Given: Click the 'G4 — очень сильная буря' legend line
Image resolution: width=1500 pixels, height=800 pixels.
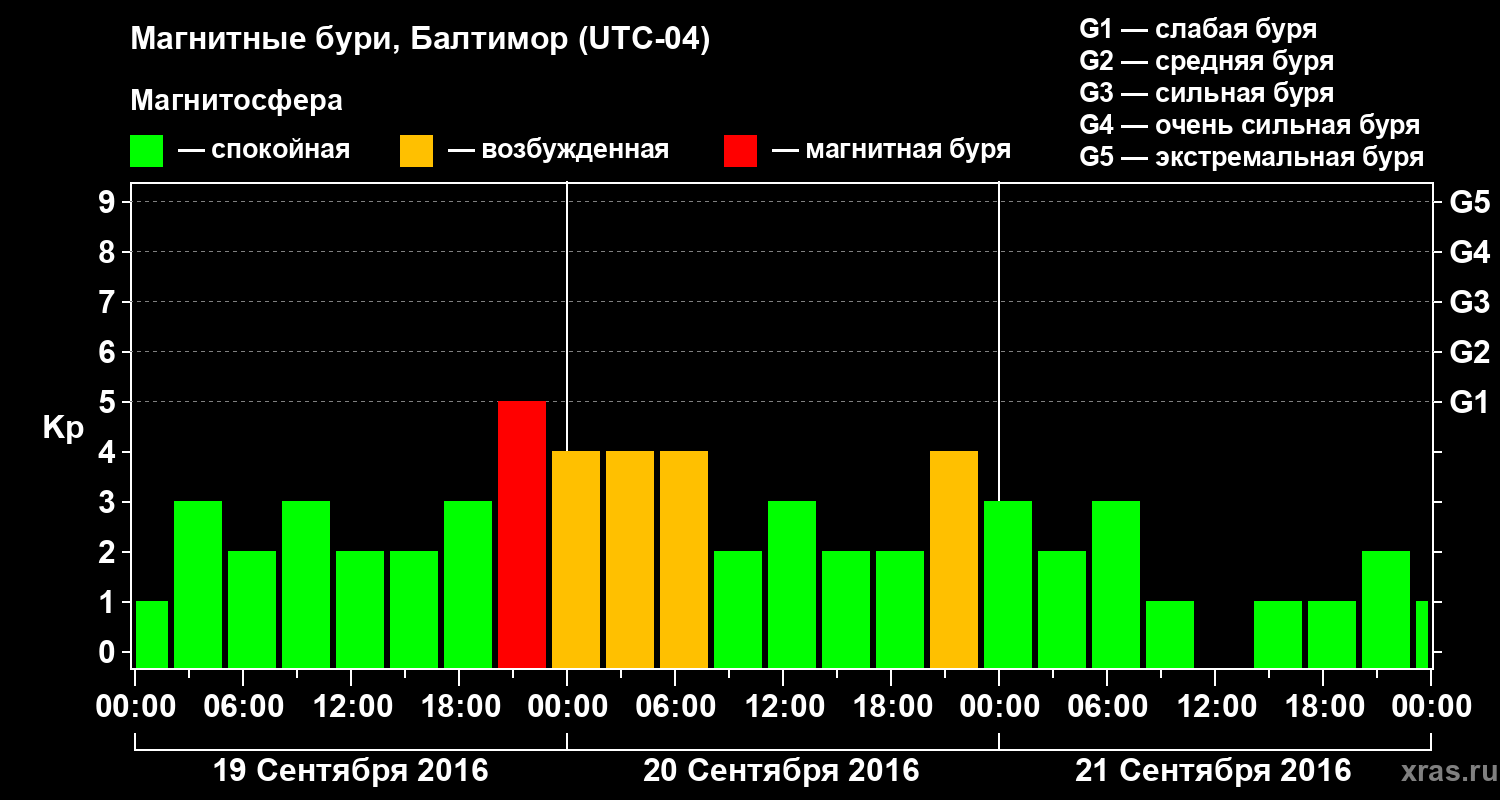Looking at the screenshot, I should 1250,125.
